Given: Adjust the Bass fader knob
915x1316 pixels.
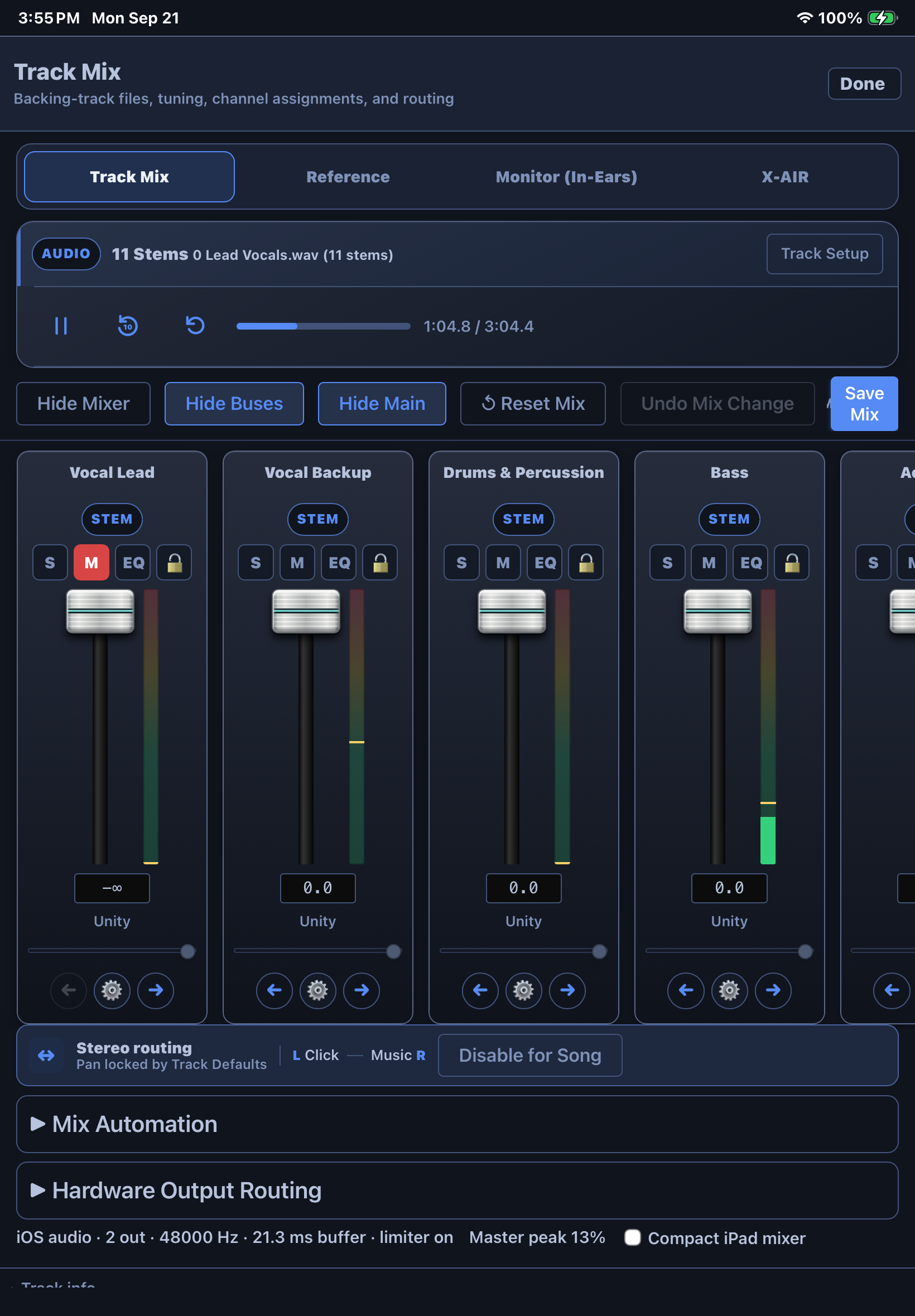Looking at the screenshot, I should click(718, 611).
